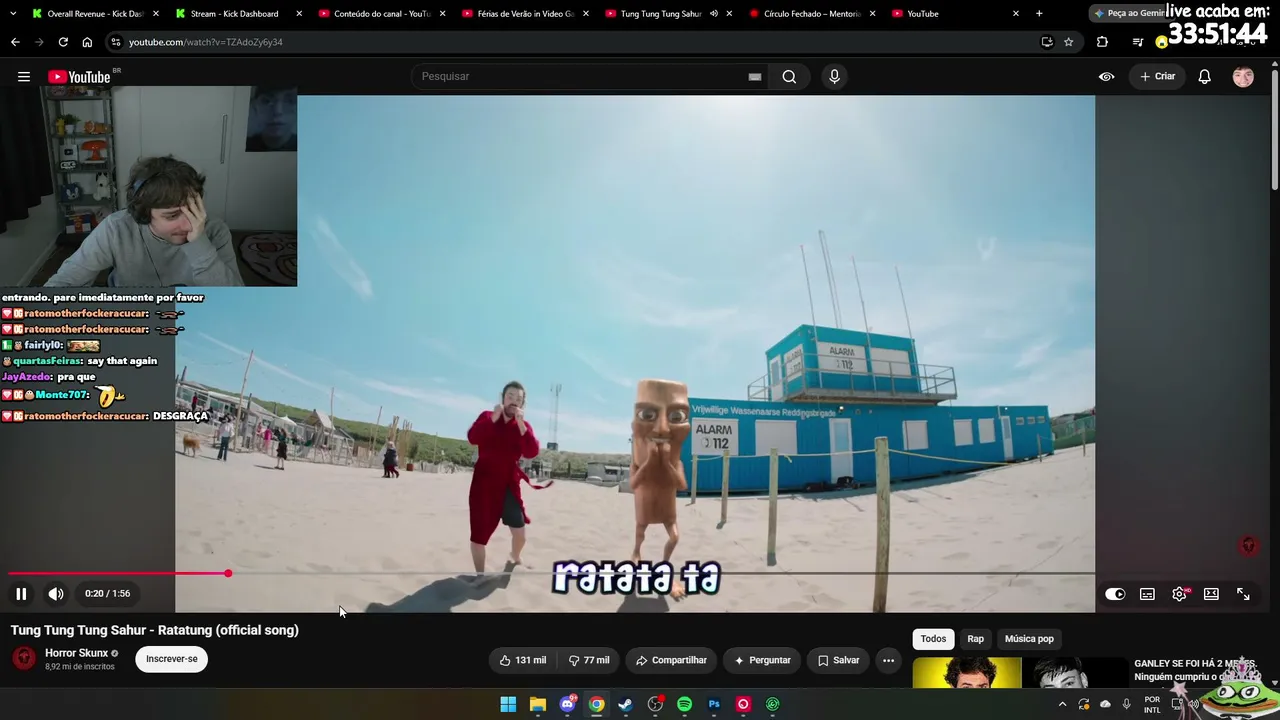1280x720 pixels.
Task: Click the Perguntar button
Action: [x=762, y=660]
